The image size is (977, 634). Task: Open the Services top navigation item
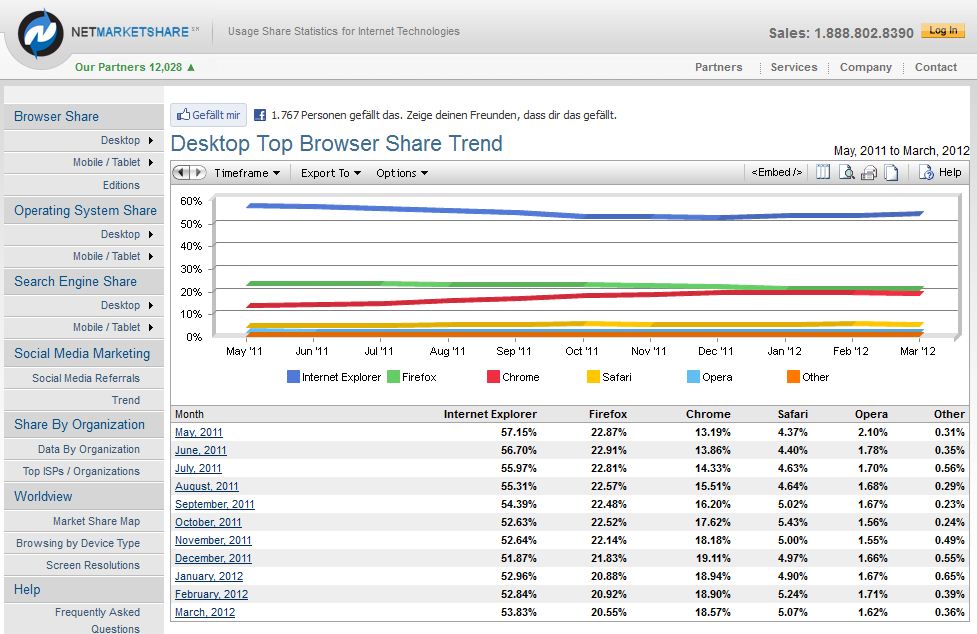tap(794, 67)
